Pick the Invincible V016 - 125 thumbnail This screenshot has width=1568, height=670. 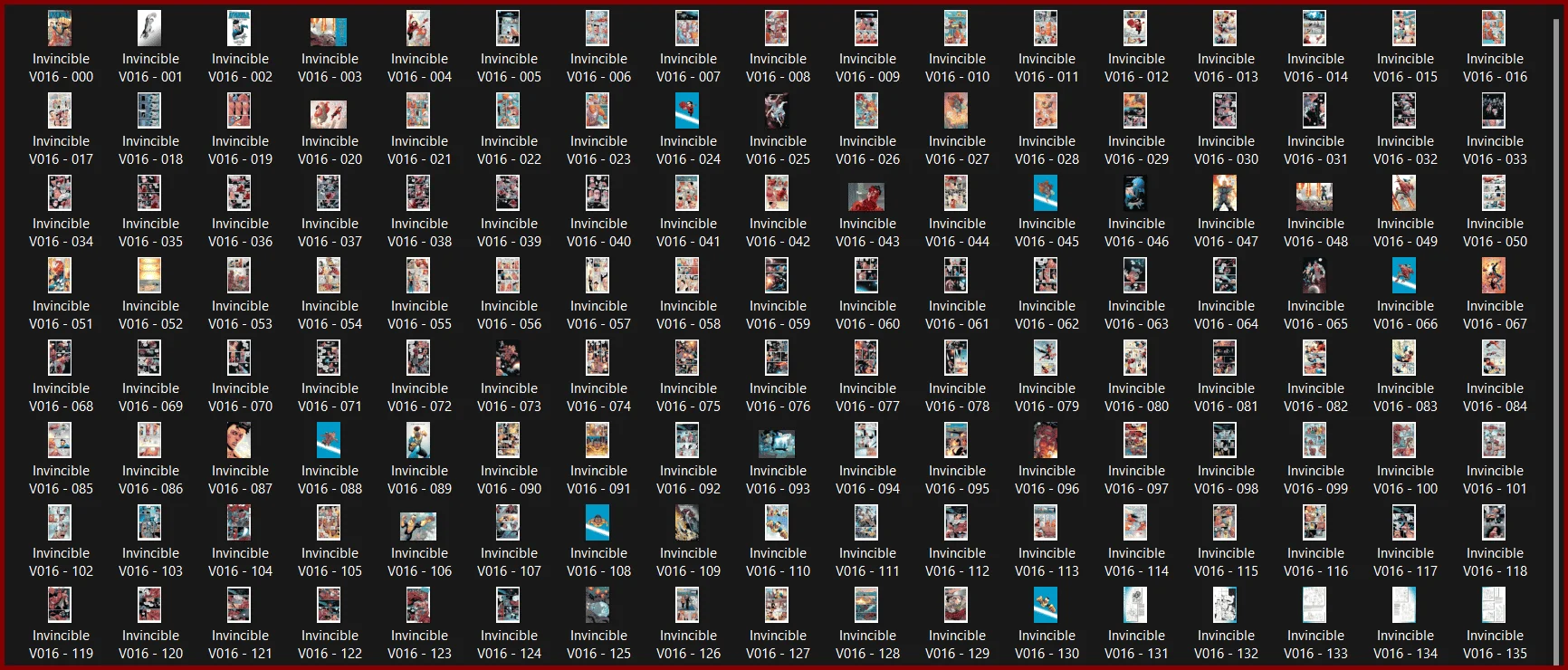pyautogui.click(x=598, y=606)
